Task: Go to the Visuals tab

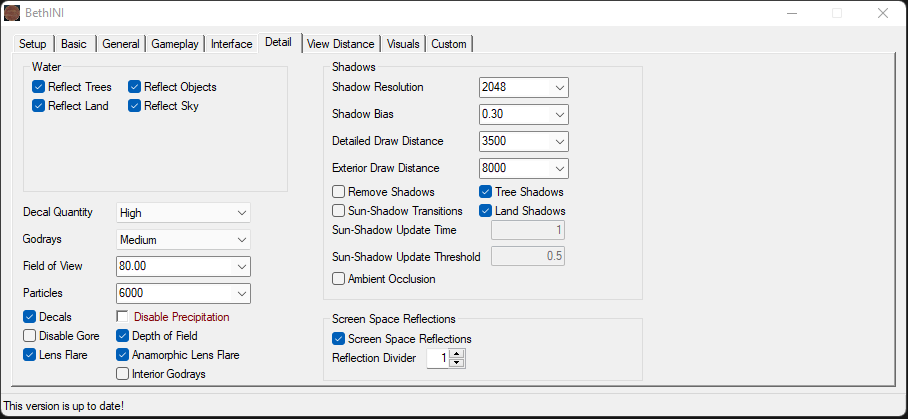Action: [403, 44]
